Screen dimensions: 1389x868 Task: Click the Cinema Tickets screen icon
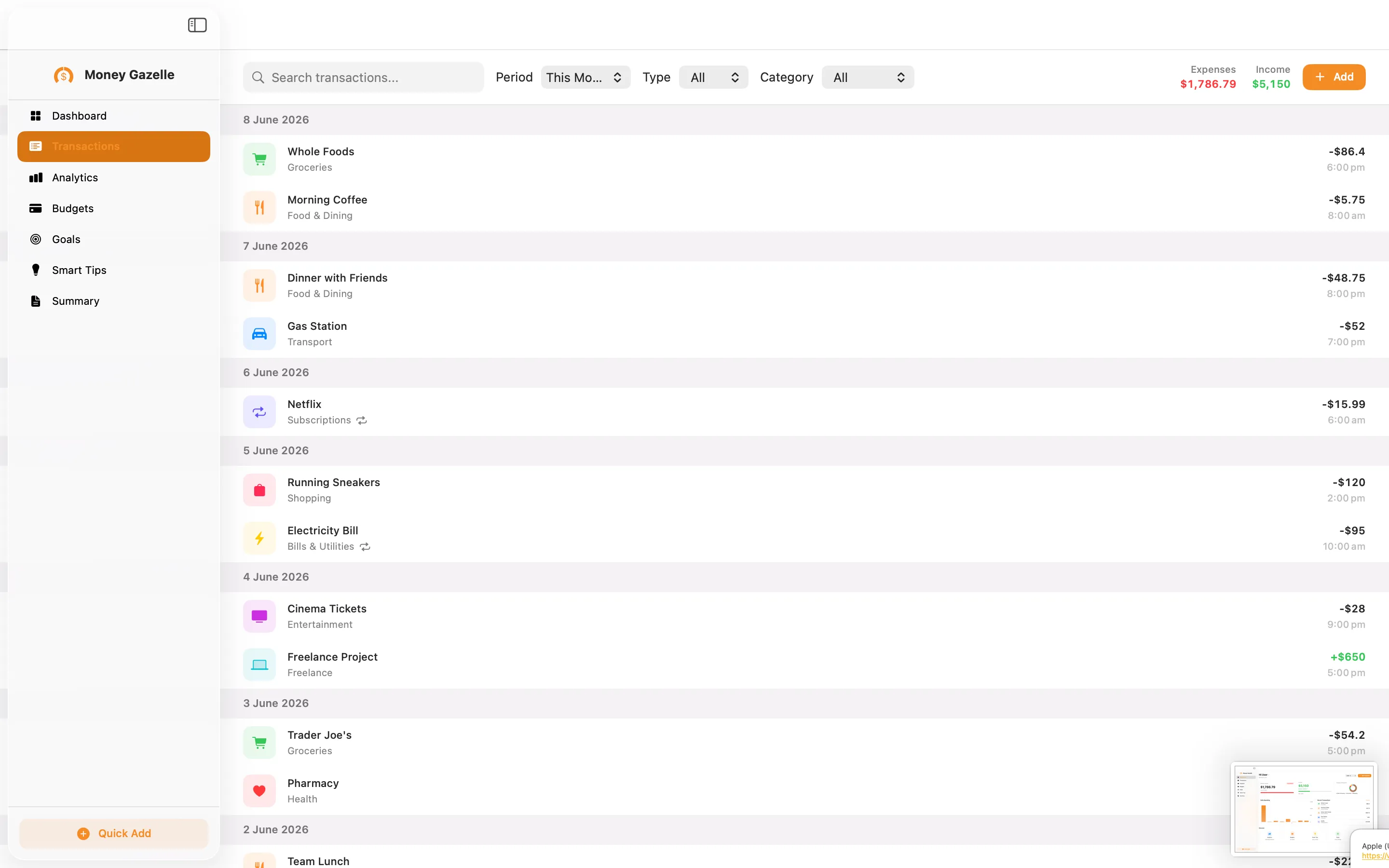tap(259, 616)
